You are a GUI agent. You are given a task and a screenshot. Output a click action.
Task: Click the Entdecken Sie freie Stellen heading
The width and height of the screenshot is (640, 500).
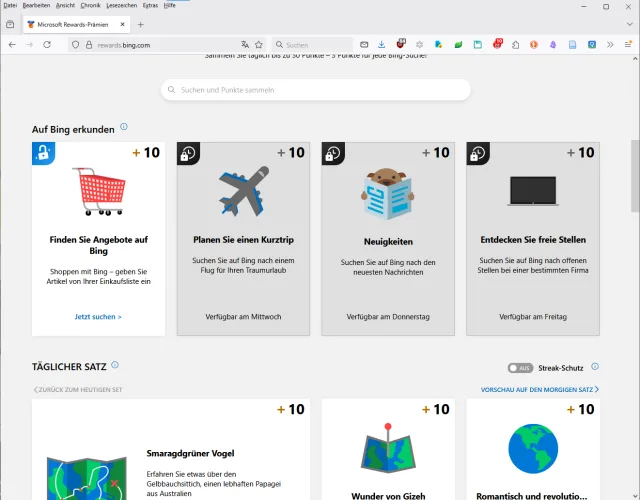533,240
